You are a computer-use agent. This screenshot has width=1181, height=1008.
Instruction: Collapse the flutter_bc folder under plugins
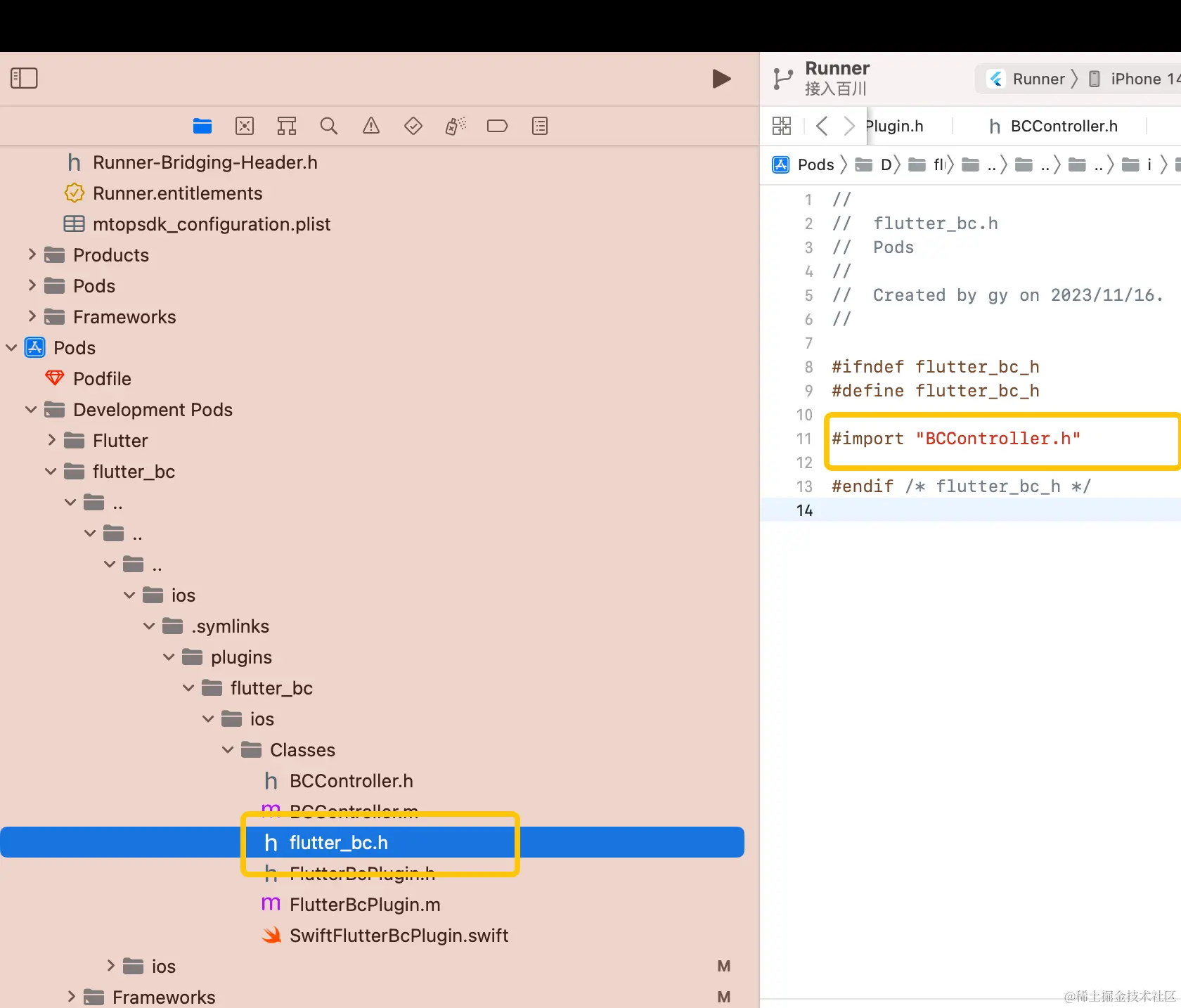coord(189,687)
